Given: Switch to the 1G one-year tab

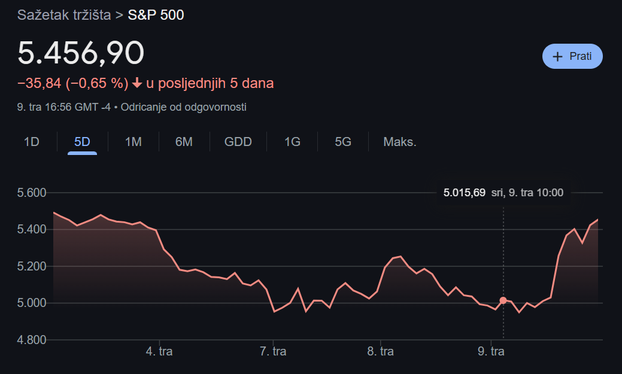Looking at the screenshot, I should (292, 142).
